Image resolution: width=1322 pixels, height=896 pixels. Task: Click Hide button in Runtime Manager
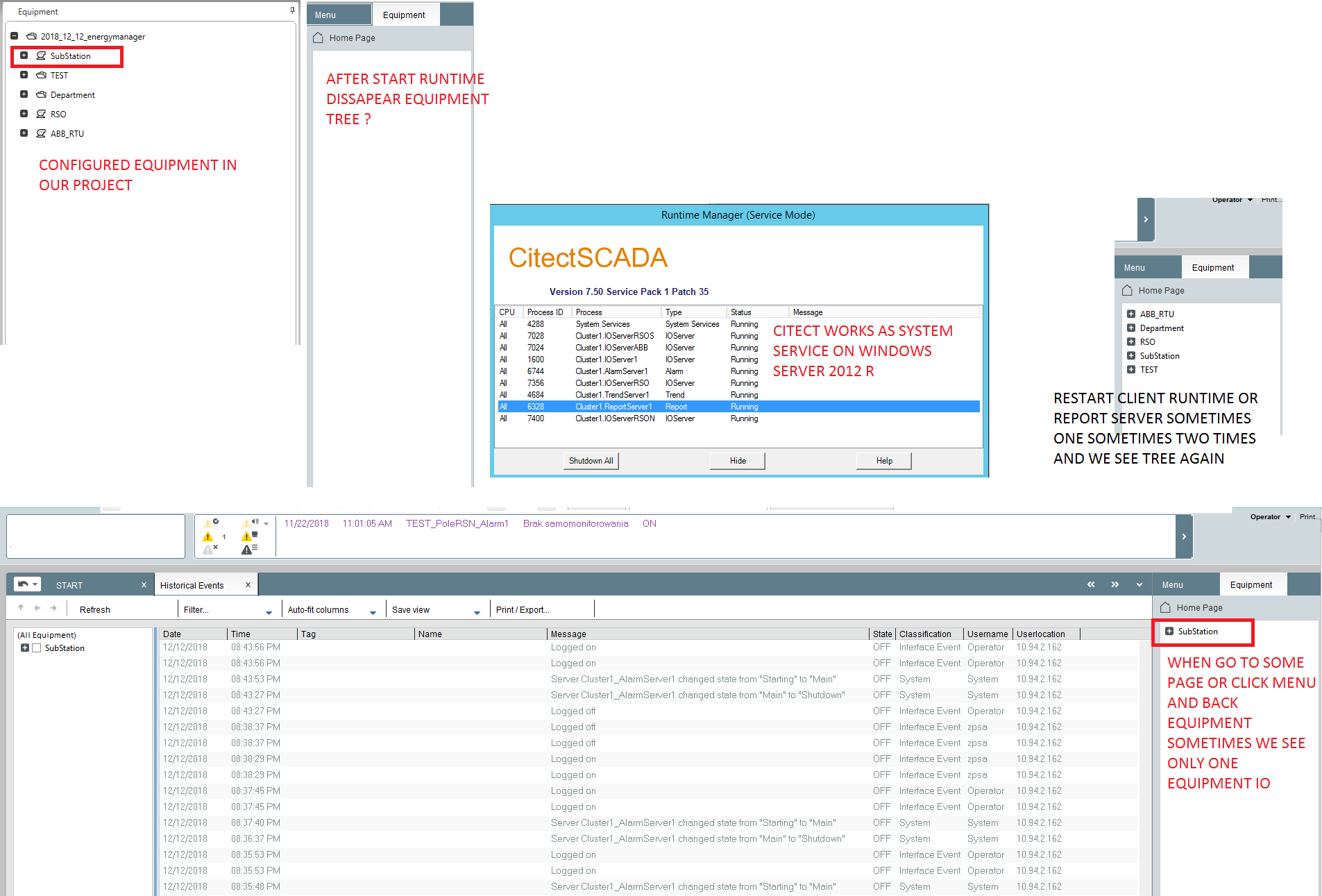(738, 461)
